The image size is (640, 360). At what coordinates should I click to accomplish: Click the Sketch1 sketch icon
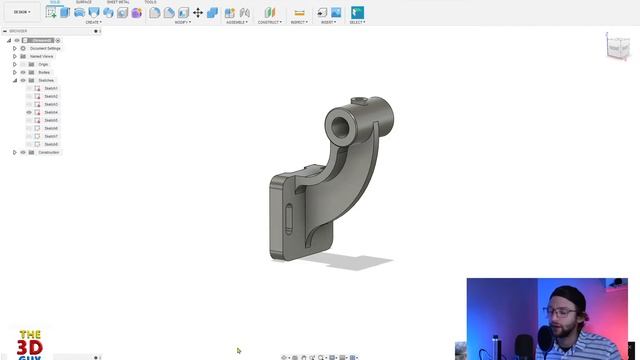click(x=37, y=88)
